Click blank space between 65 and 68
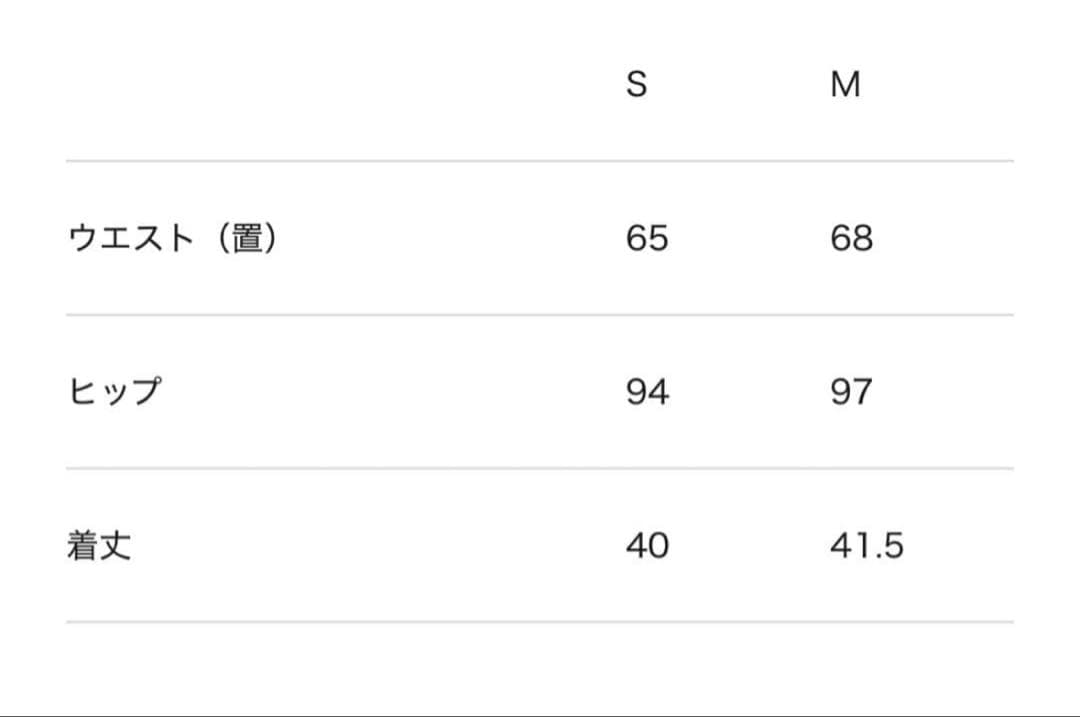The height and width of the screenshot is (717, 1080). tap(750, 238)
